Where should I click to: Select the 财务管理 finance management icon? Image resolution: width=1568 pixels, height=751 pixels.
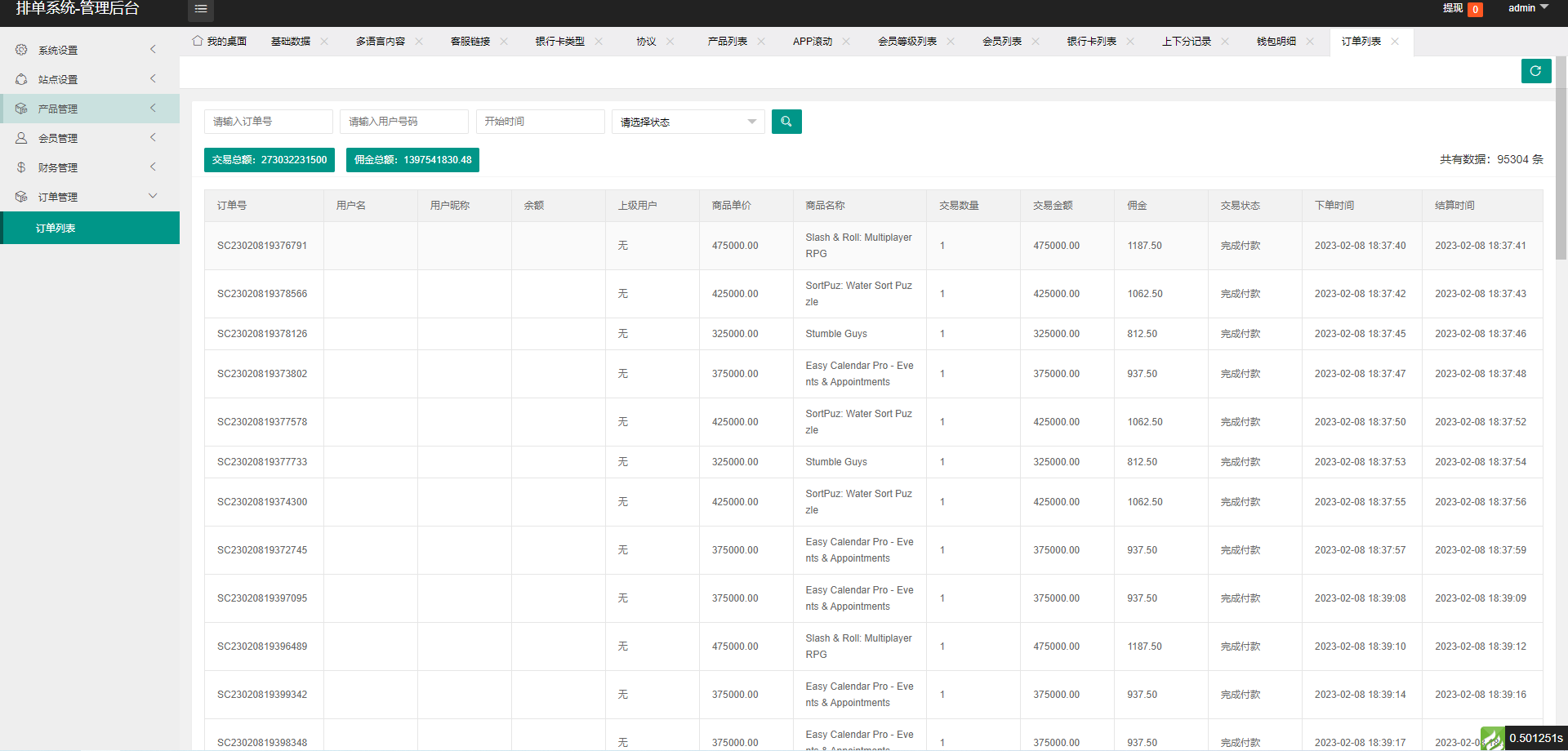(x=21, y=167)
